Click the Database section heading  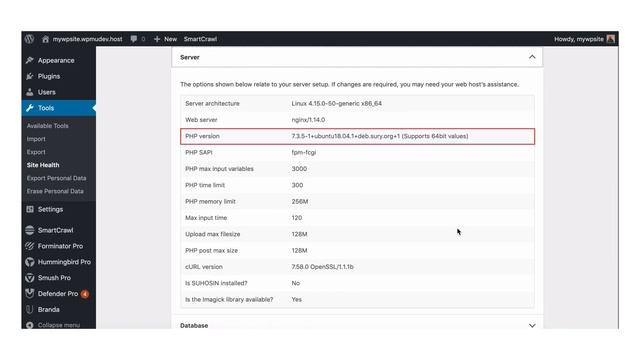click(x=194, y=325)
